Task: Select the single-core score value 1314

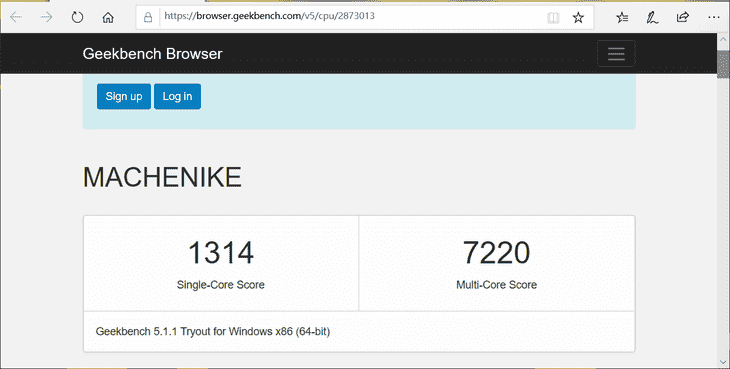Action: 221,253
